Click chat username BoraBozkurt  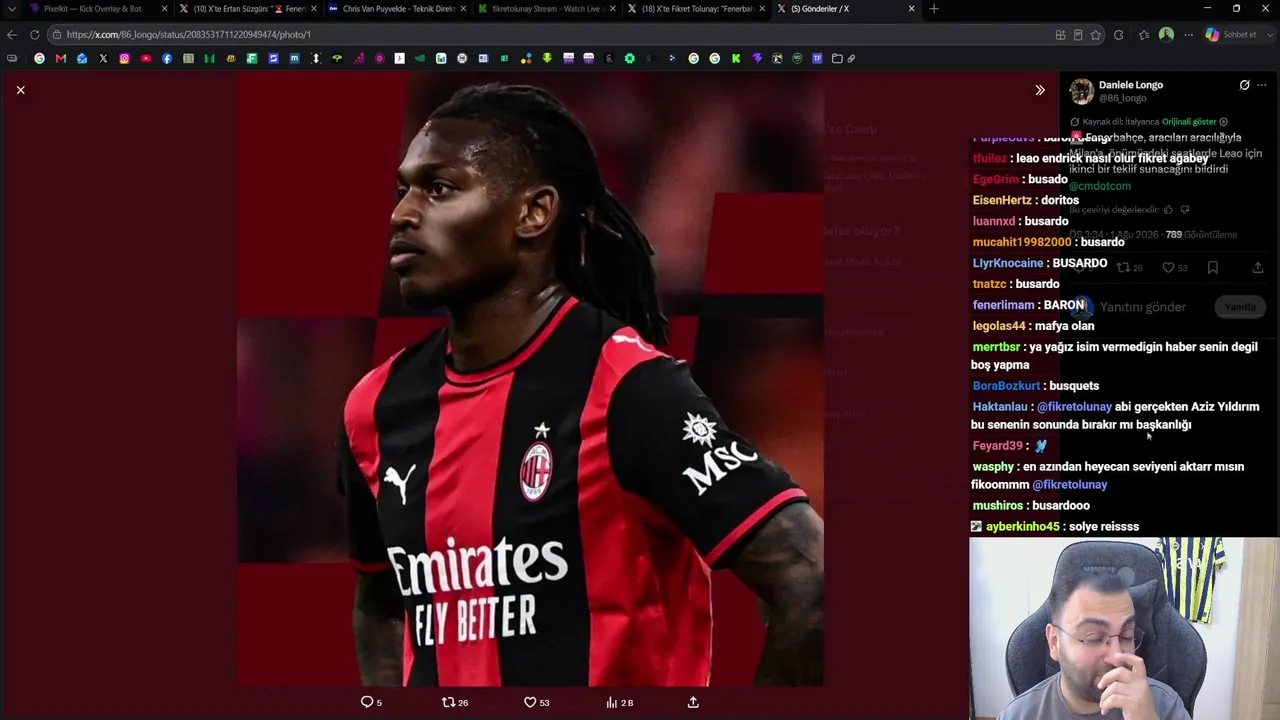click(1006, 386)
